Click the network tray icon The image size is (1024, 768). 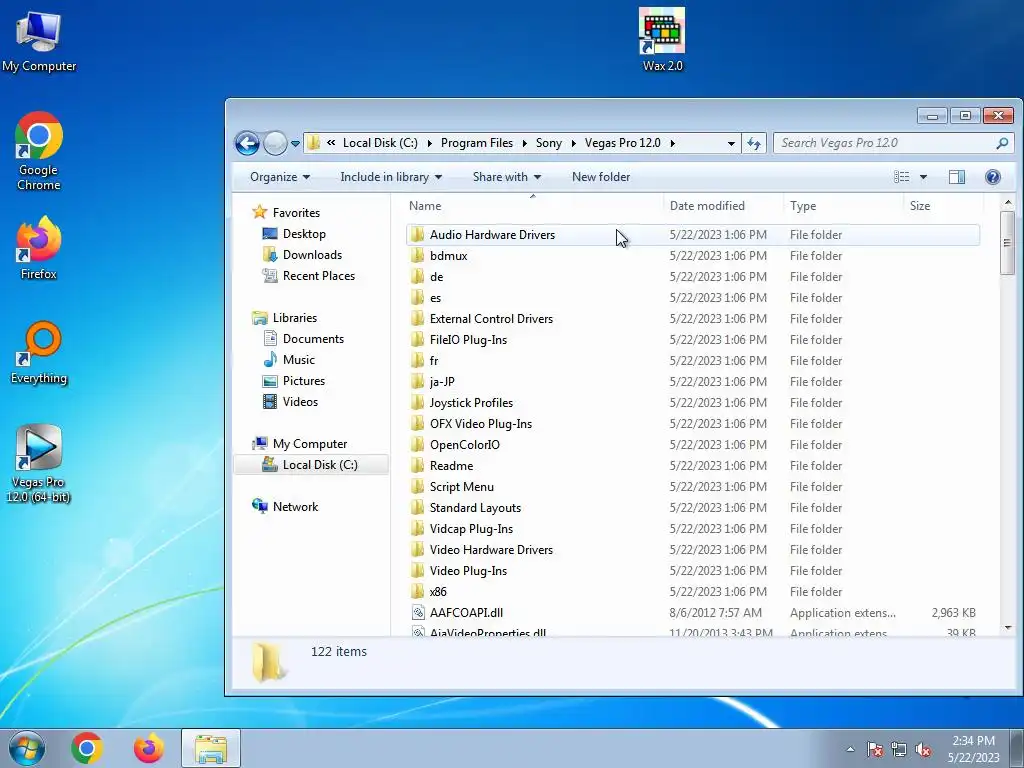click(899, 749)
